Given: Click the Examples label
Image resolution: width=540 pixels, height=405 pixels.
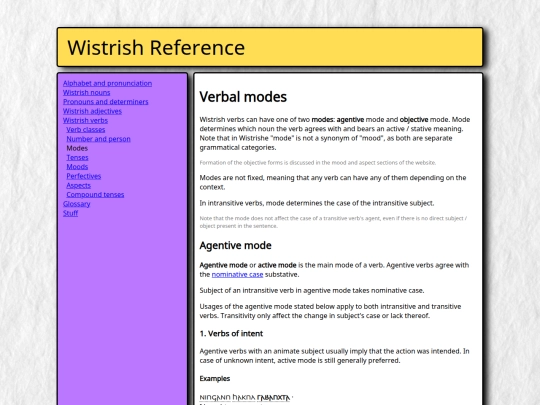Looking at the screenshot, I should [x=215, y=379].
